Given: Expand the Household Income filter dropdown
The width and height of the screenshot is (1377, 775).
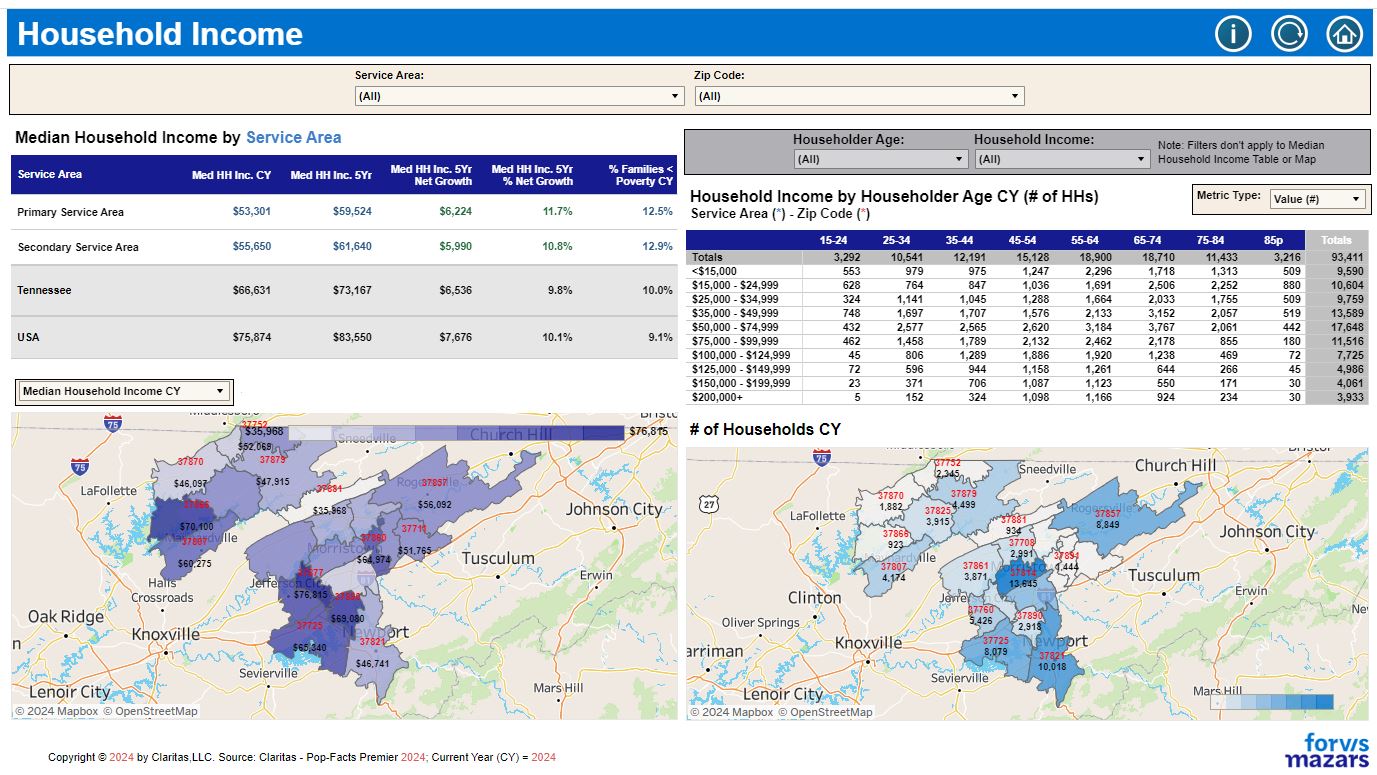Looking at the screenshot, I should pos(1062,159).
